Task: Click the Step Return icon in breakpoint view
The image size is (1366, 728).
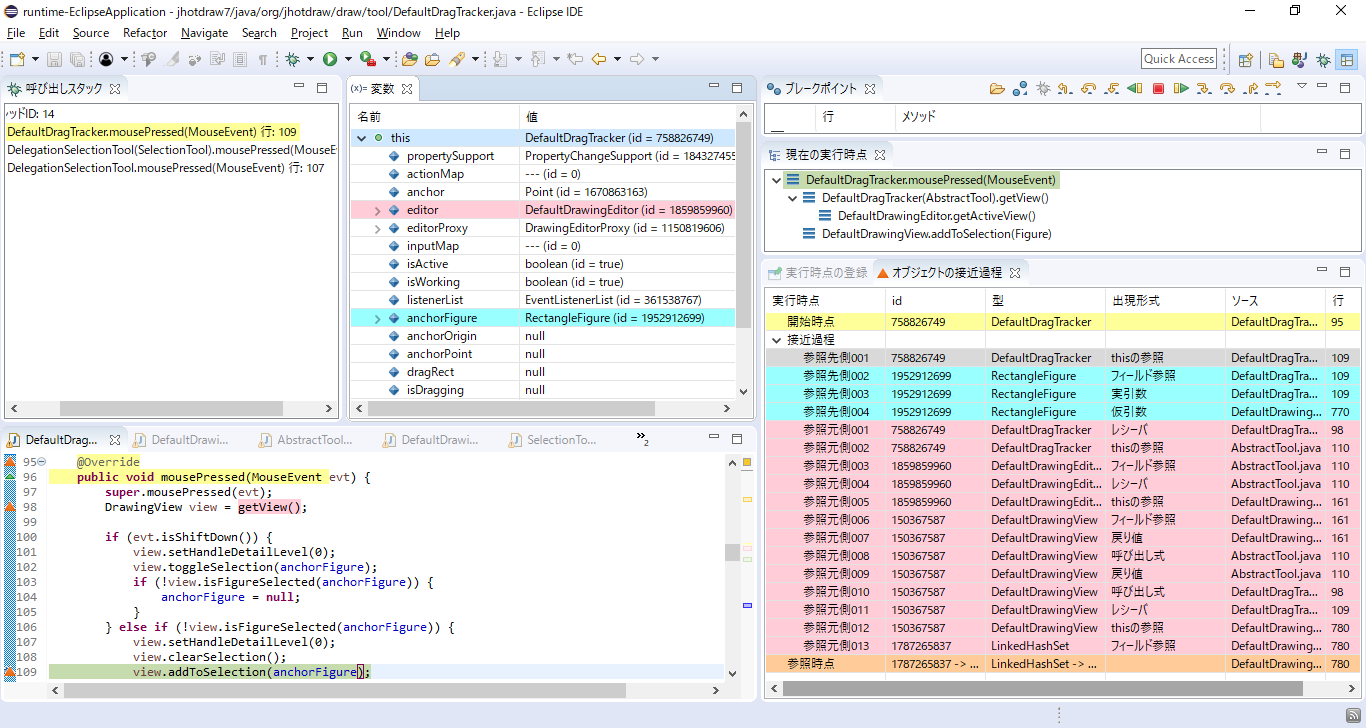Action: click(1250, 88)
